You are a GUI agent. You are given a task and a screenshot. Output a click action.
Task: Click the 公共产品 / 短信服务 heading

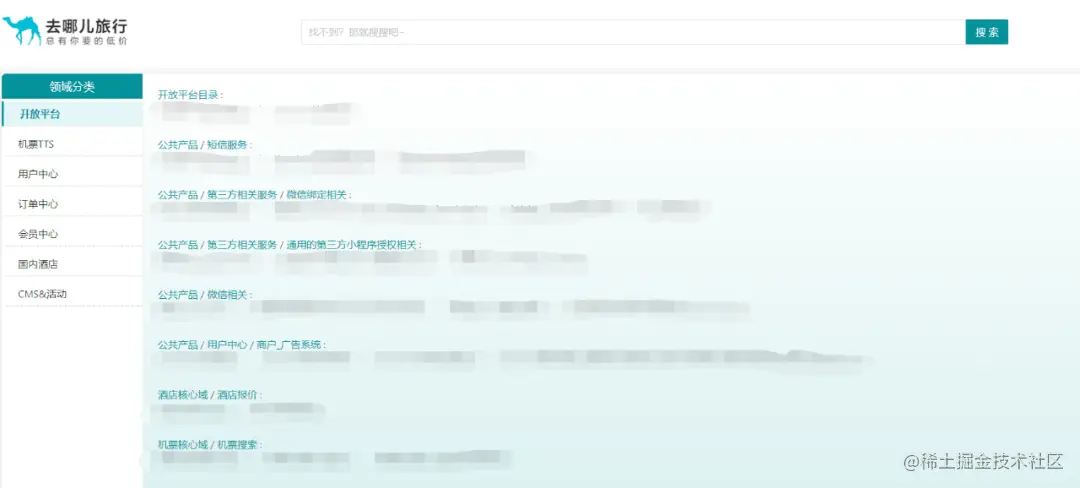click(205, 145)
